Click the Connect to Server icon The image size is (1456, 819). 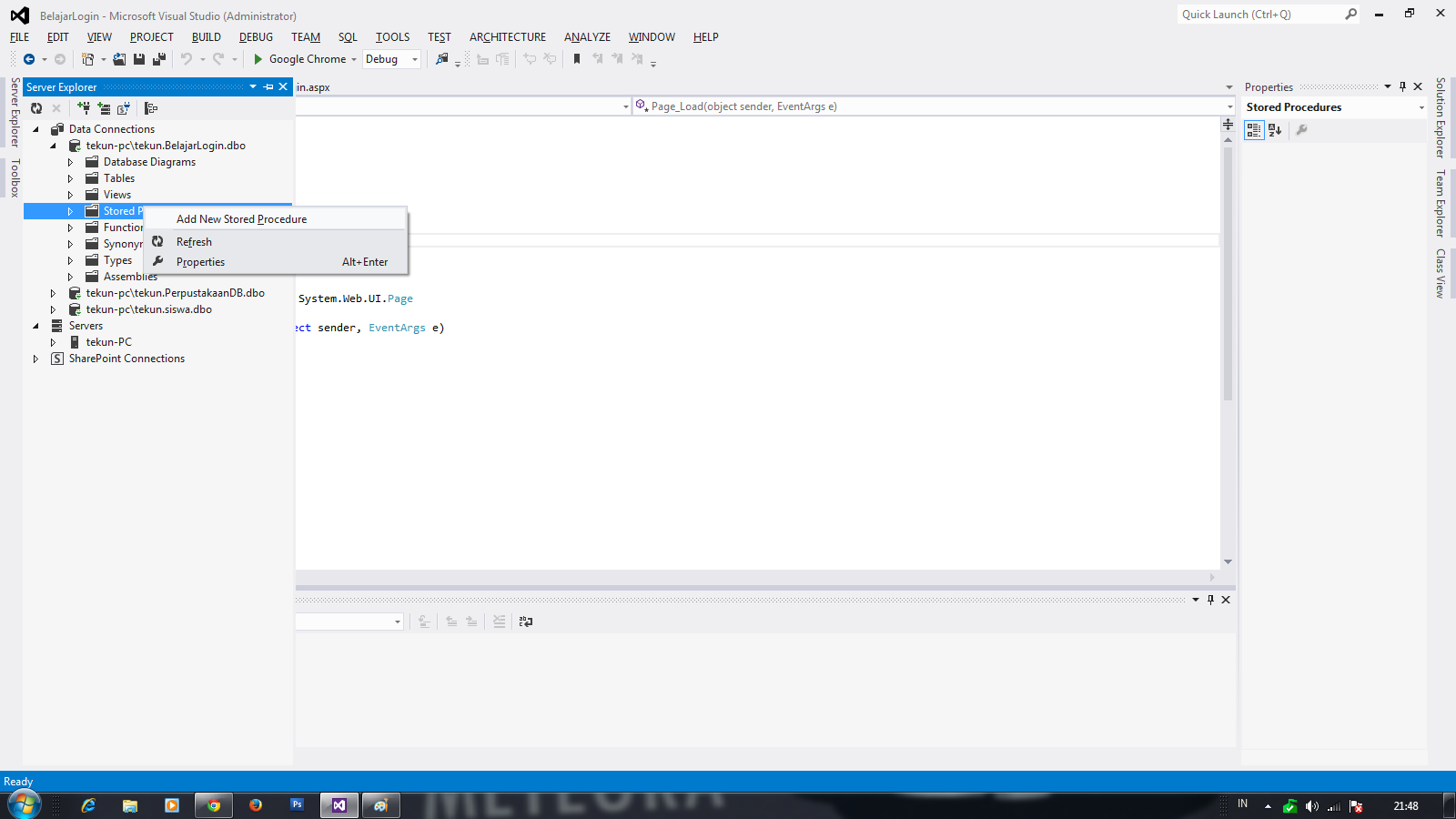pos(104,107)
